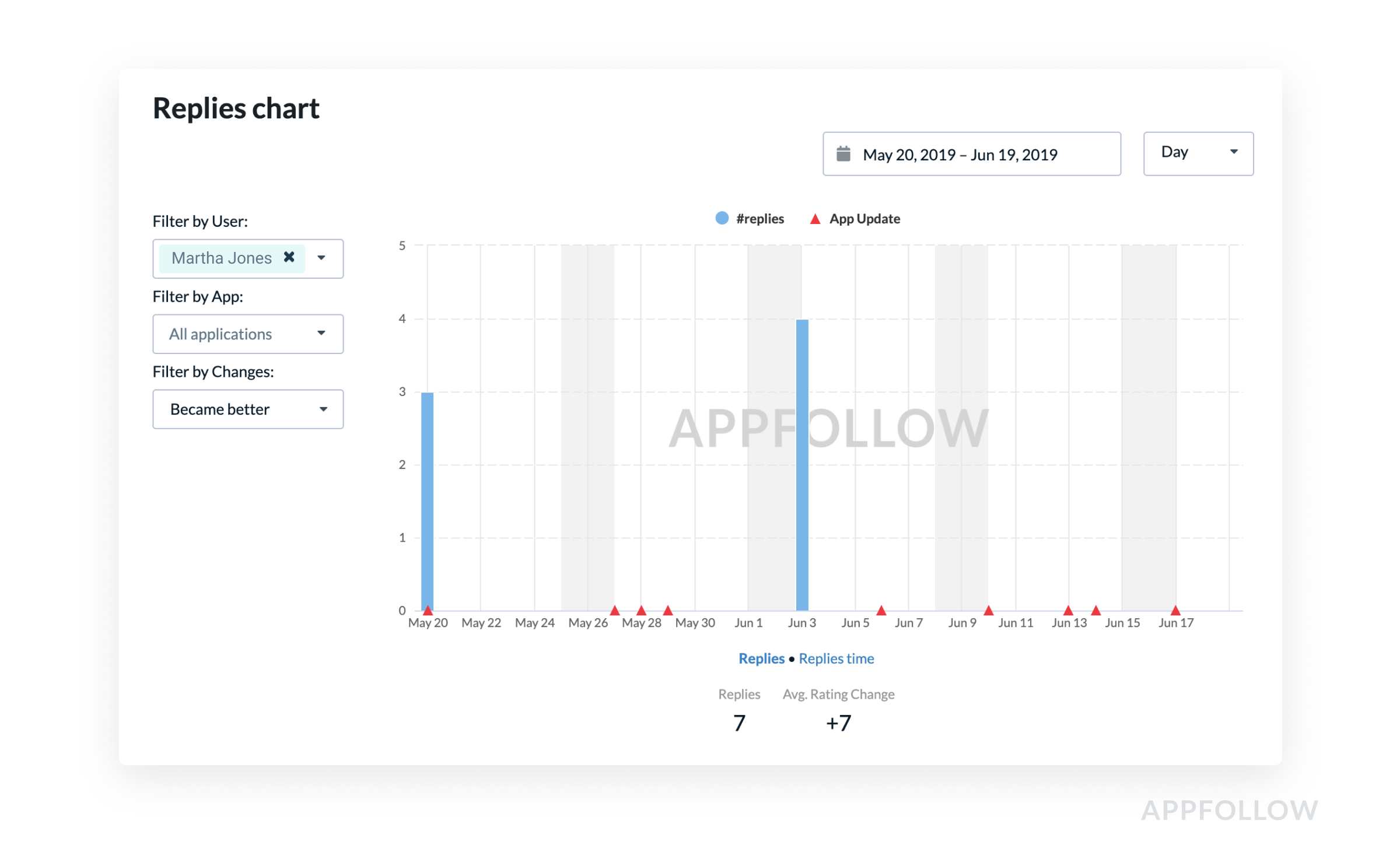
Task: Open the Day granularity dropdown
Action: [1198, 153]
